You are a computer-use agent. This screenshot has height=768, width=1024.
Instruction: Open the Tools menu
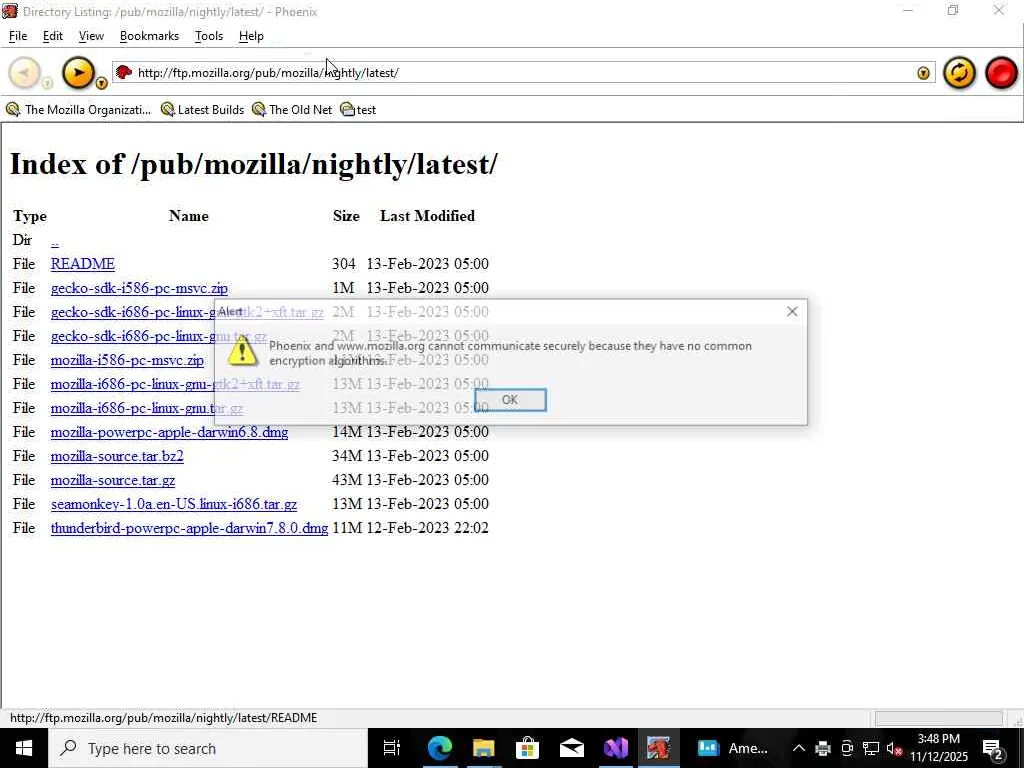click(x=209, y=36)
